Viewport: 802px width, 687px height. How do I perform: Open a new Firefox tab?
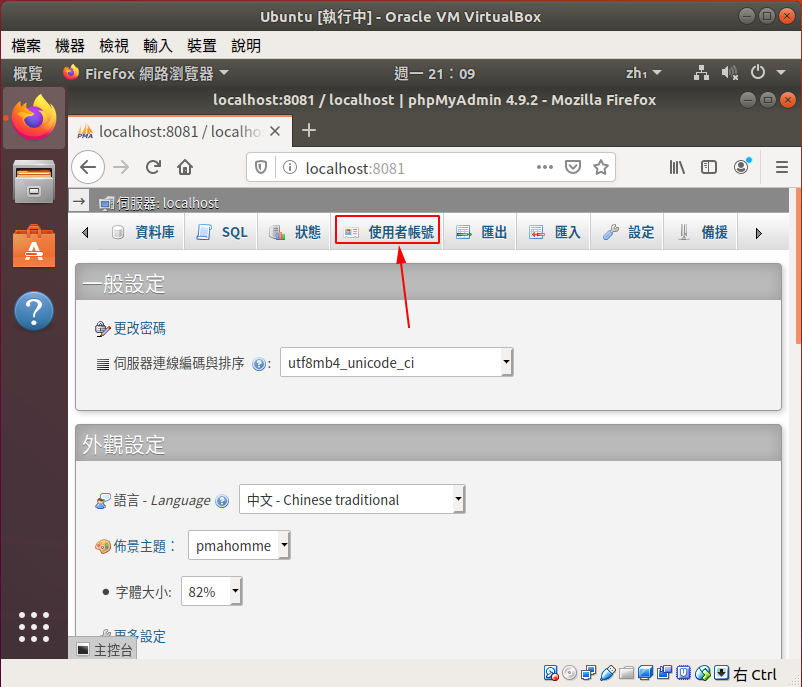pyautogui.click(x=309, y=130)
